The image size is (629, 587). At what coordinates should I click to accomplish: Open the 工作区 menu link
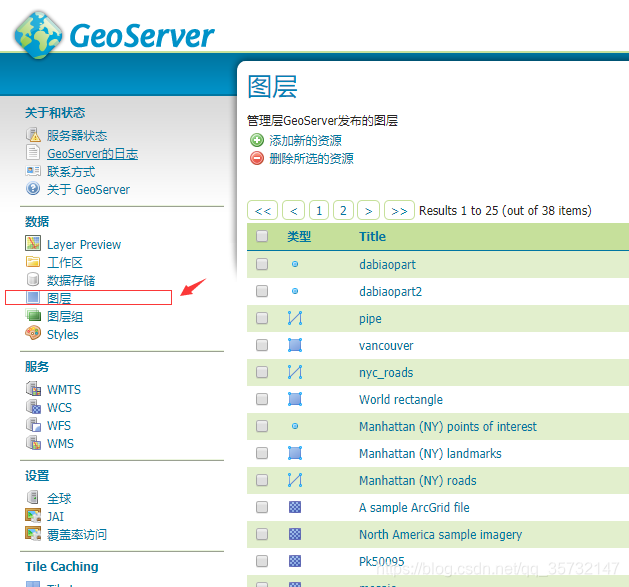click(x=65, y=262)
